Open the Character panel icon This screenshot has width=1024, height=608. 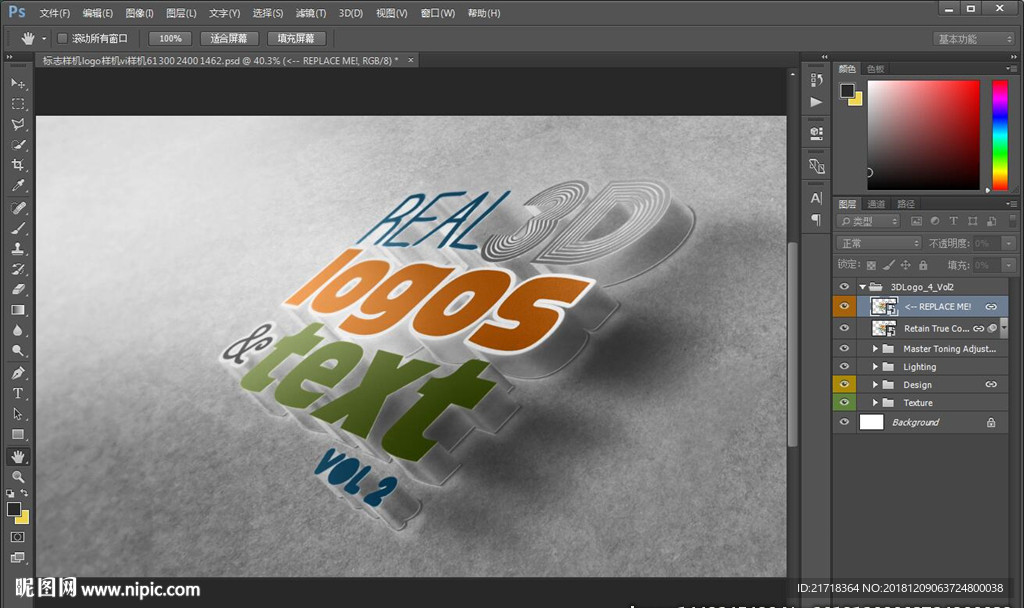pos(816,198)
